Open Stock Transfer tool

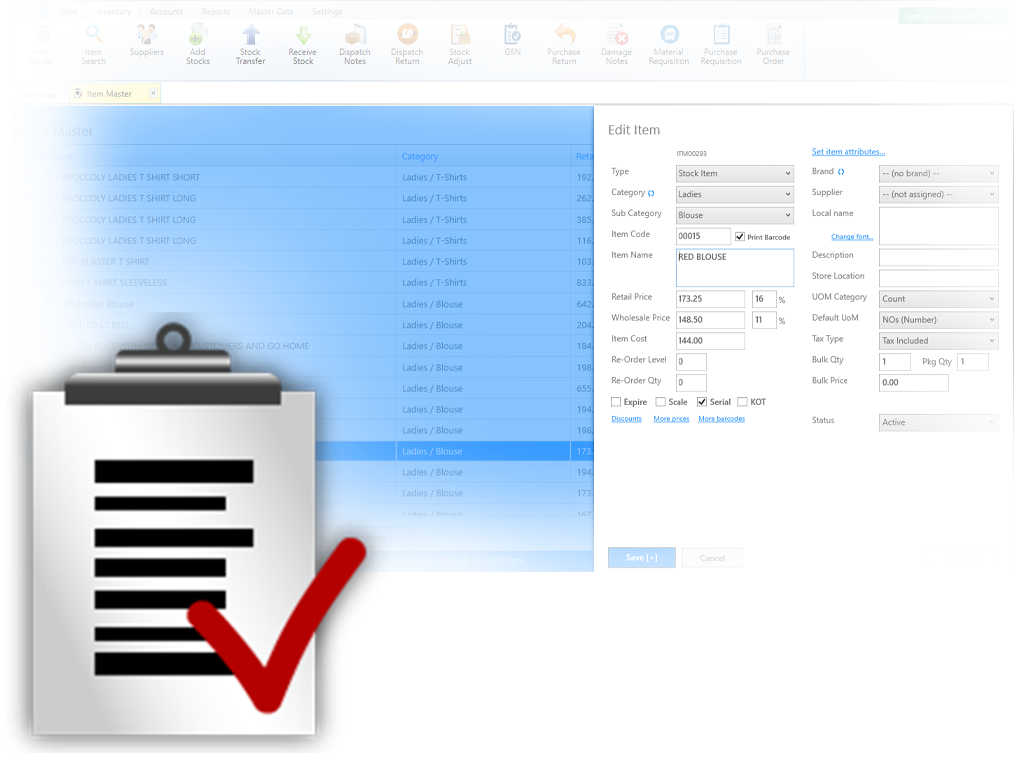point(250,44)
